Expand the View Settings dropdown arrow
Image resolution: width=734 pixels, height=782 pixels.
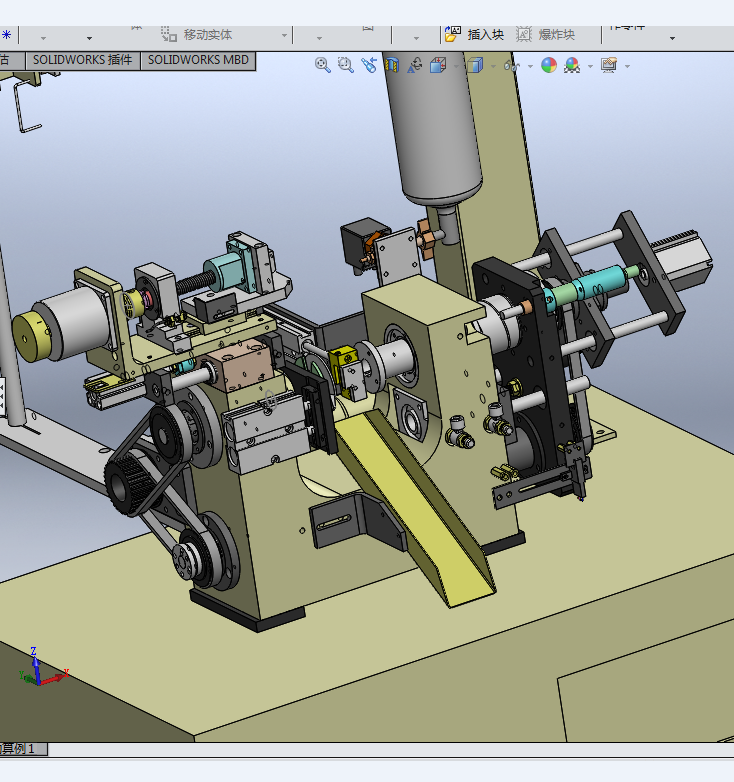[x=627, y=66]
